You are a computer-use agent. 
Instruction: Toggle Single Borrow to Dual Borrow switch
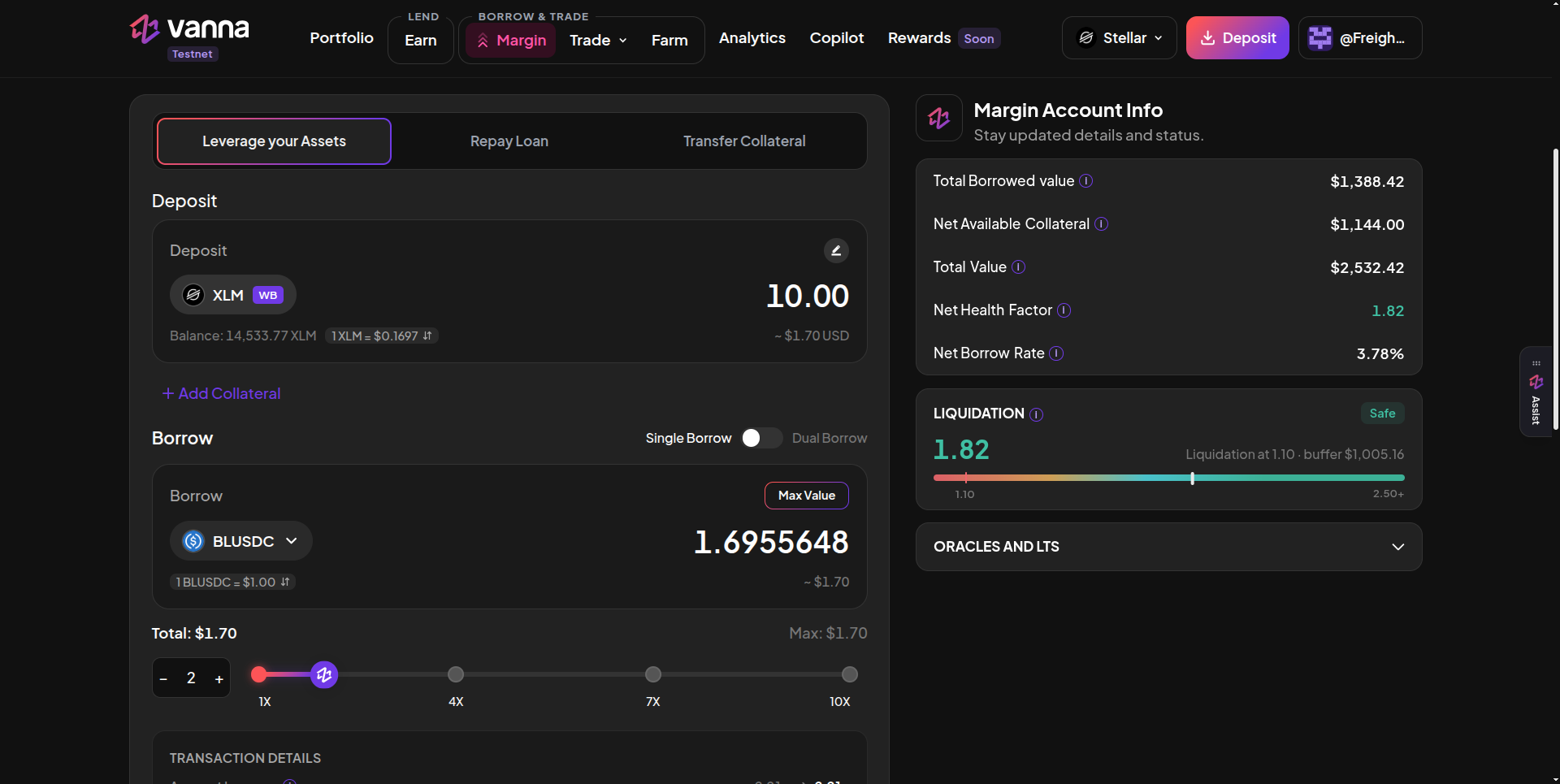coord(761,438)
